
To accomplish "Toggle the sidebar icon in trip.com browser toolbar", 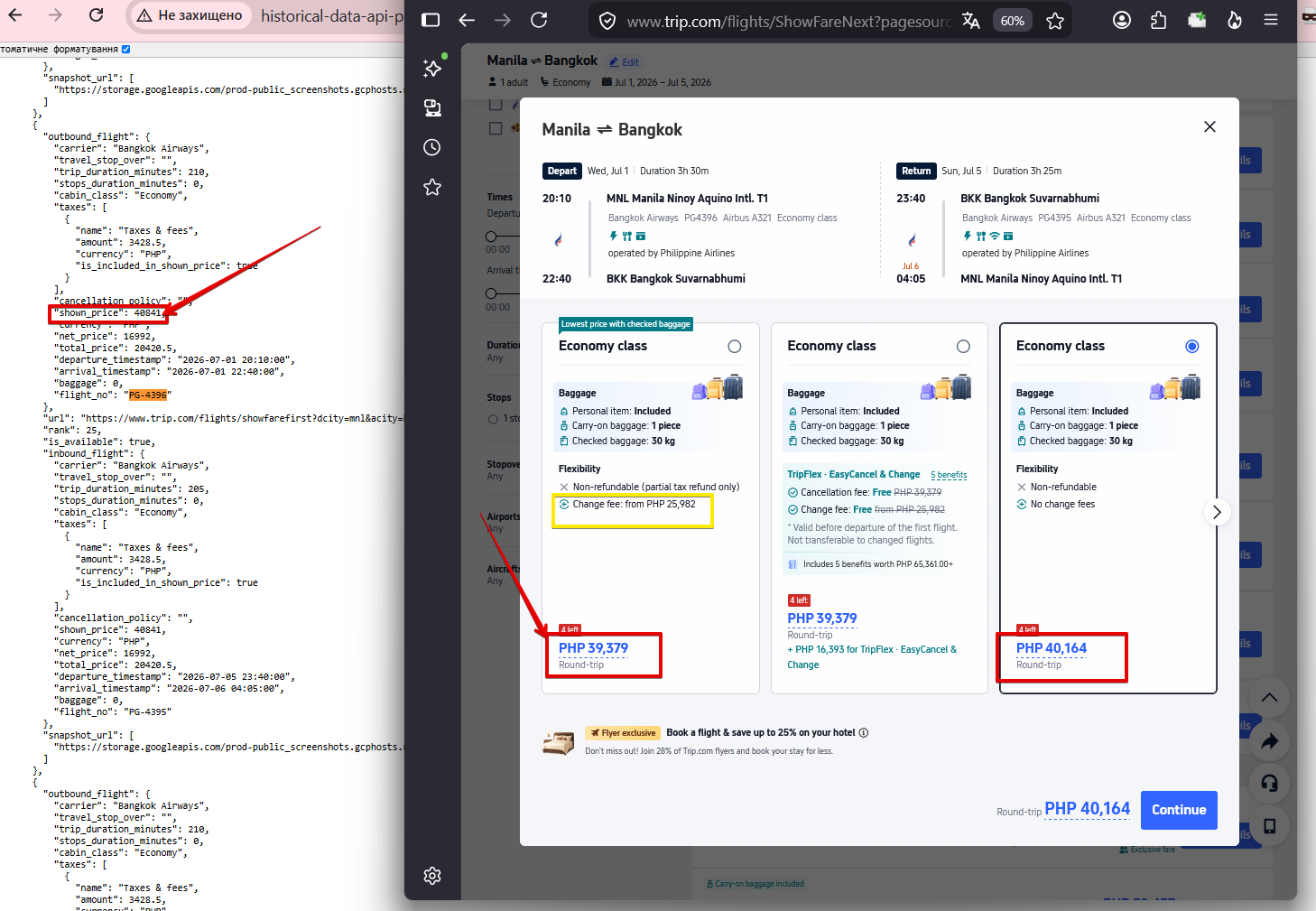I will point(431,20).
